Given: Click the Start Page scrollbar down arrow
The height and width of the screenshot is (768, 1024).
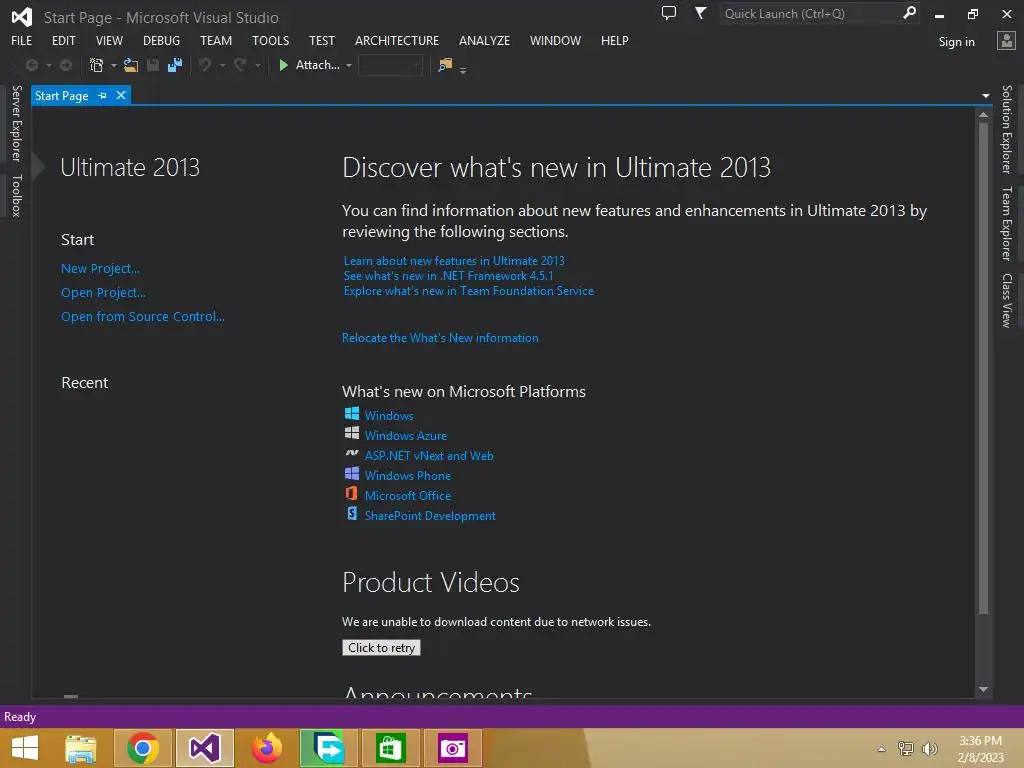Looking at the screenshot, I should [x=984, y=690].
